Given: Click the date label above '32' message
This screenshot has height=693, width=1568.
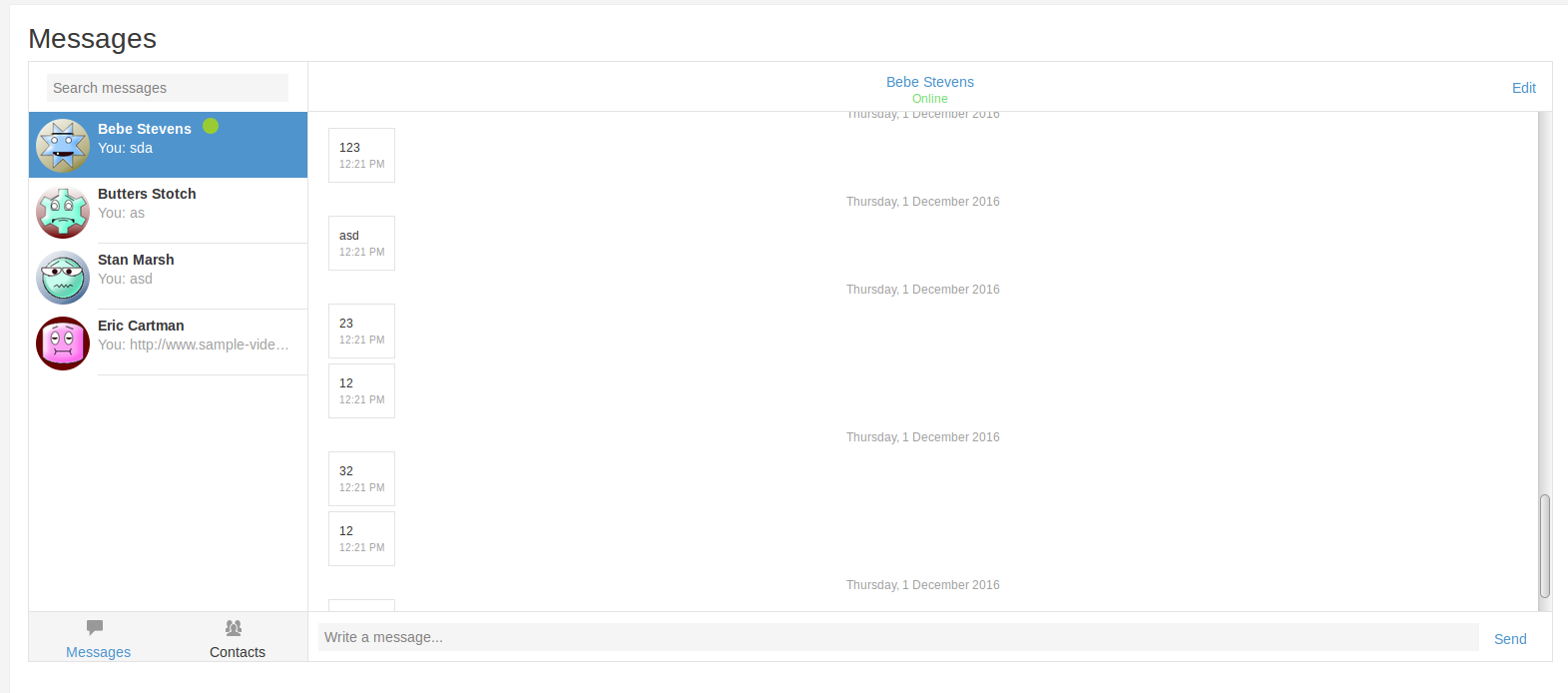Looking at the screenshot, I should point(923,437).
